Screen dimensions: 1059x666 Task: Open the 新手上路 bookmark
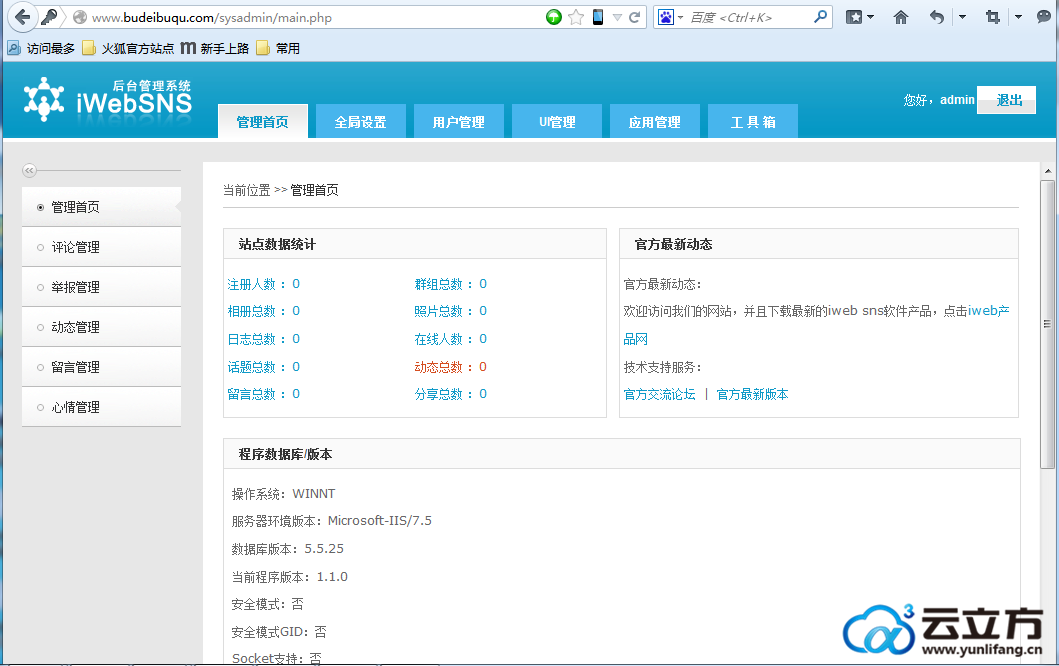215,48
